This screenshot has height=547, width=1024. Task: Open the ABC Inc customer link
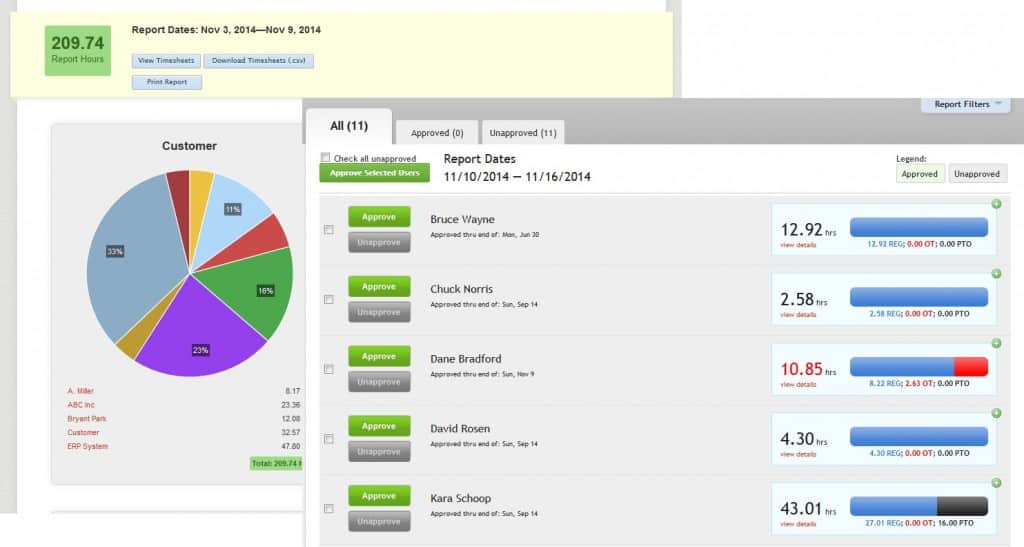click(81, 405)
